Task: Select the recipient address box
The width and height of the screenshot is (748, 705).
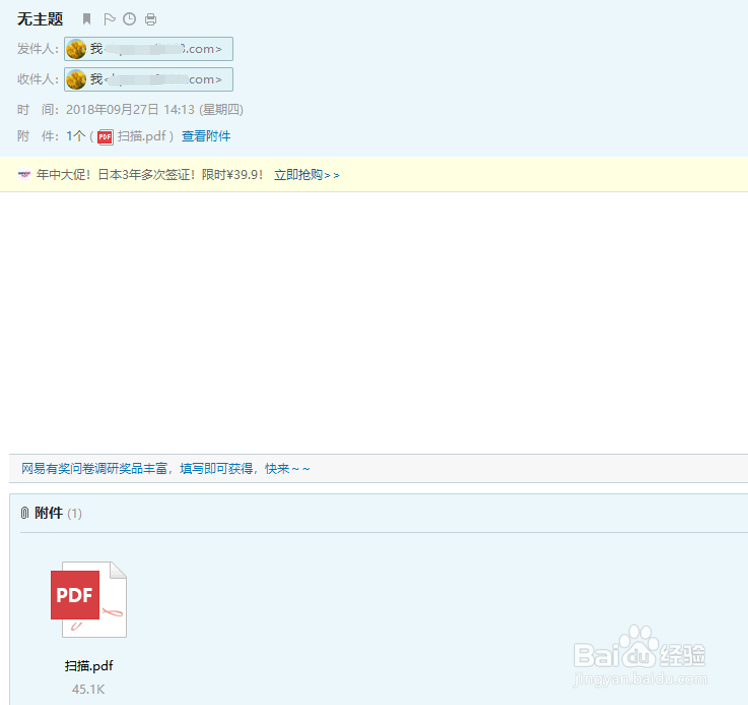Action: coord(149,79)
